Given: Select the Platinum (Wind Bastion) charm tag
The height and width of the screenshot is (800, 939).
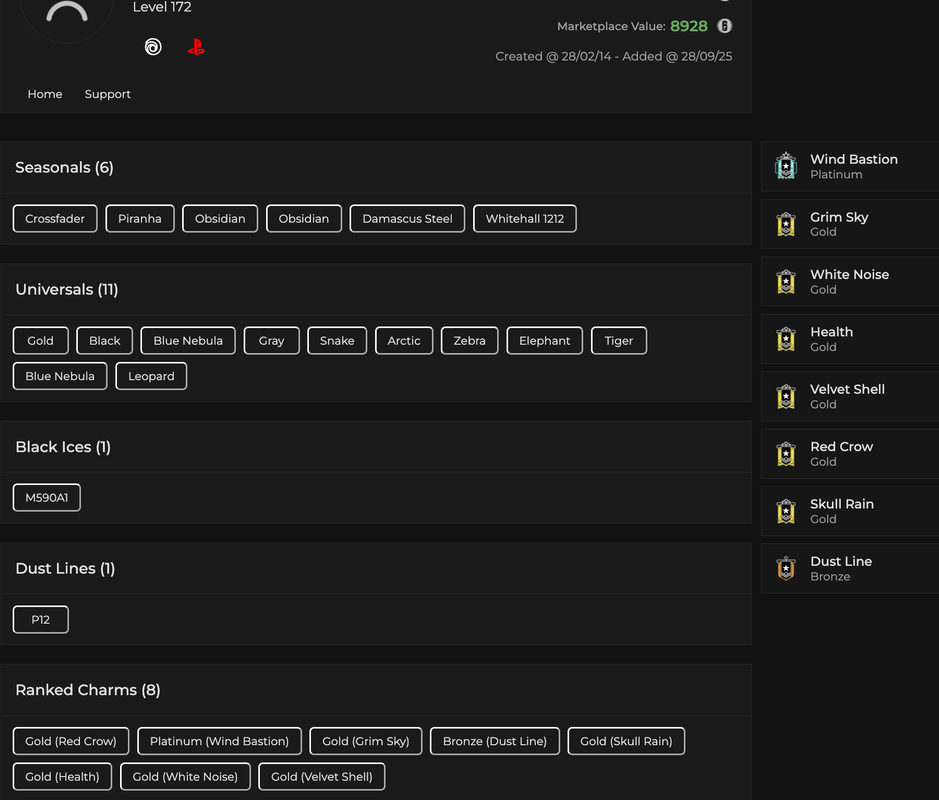Looking at the screenshot, I should point(219,741).
